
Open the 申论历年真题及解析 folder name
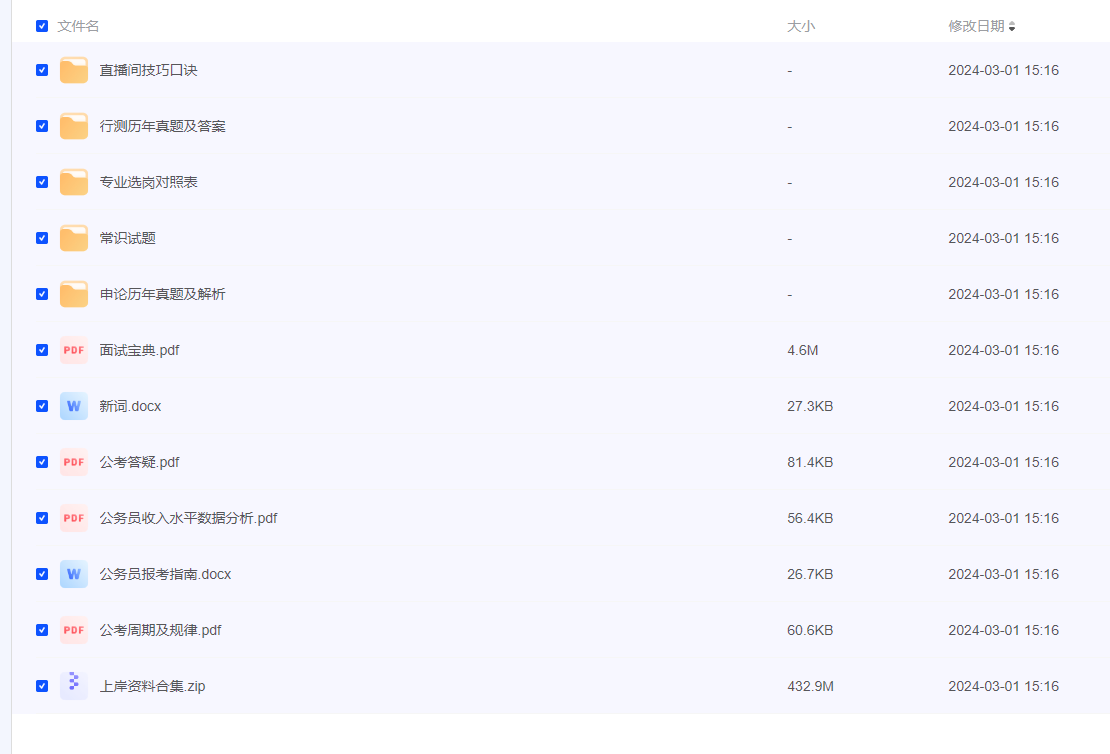click(162, 294)
